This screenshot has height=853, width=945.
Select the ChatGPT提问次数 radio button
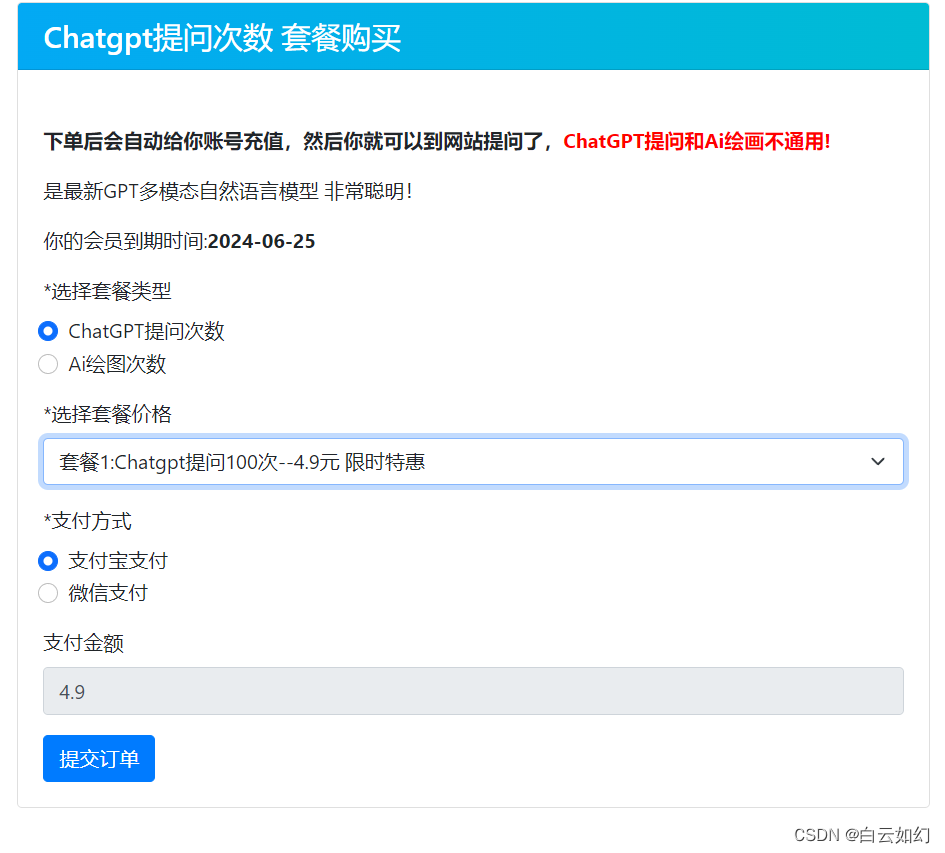point(48,331)
